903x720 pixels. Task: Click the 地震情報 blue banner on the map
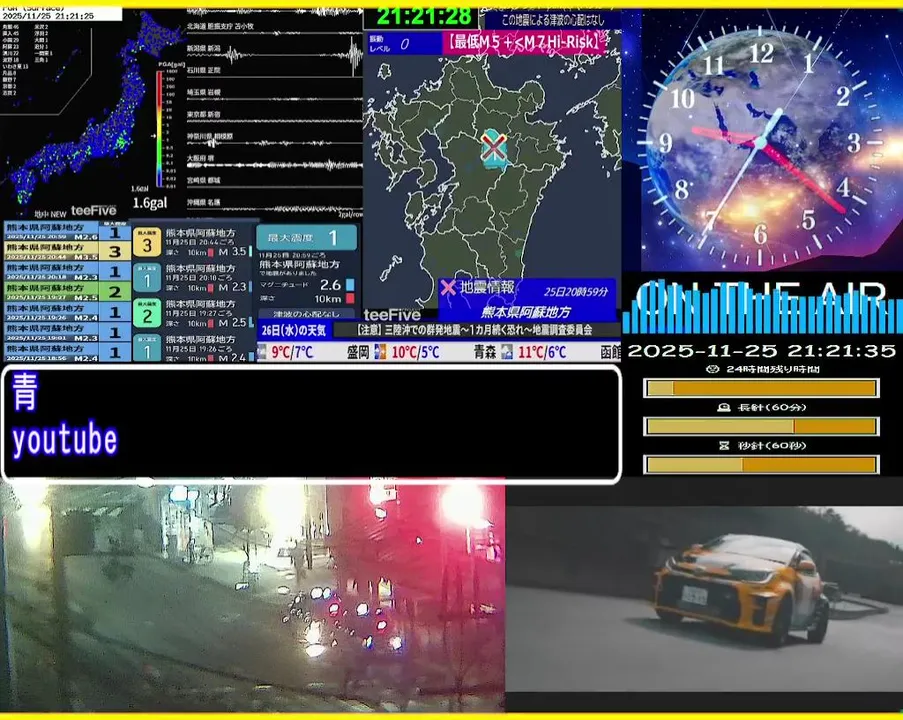[x=527, y=300]
